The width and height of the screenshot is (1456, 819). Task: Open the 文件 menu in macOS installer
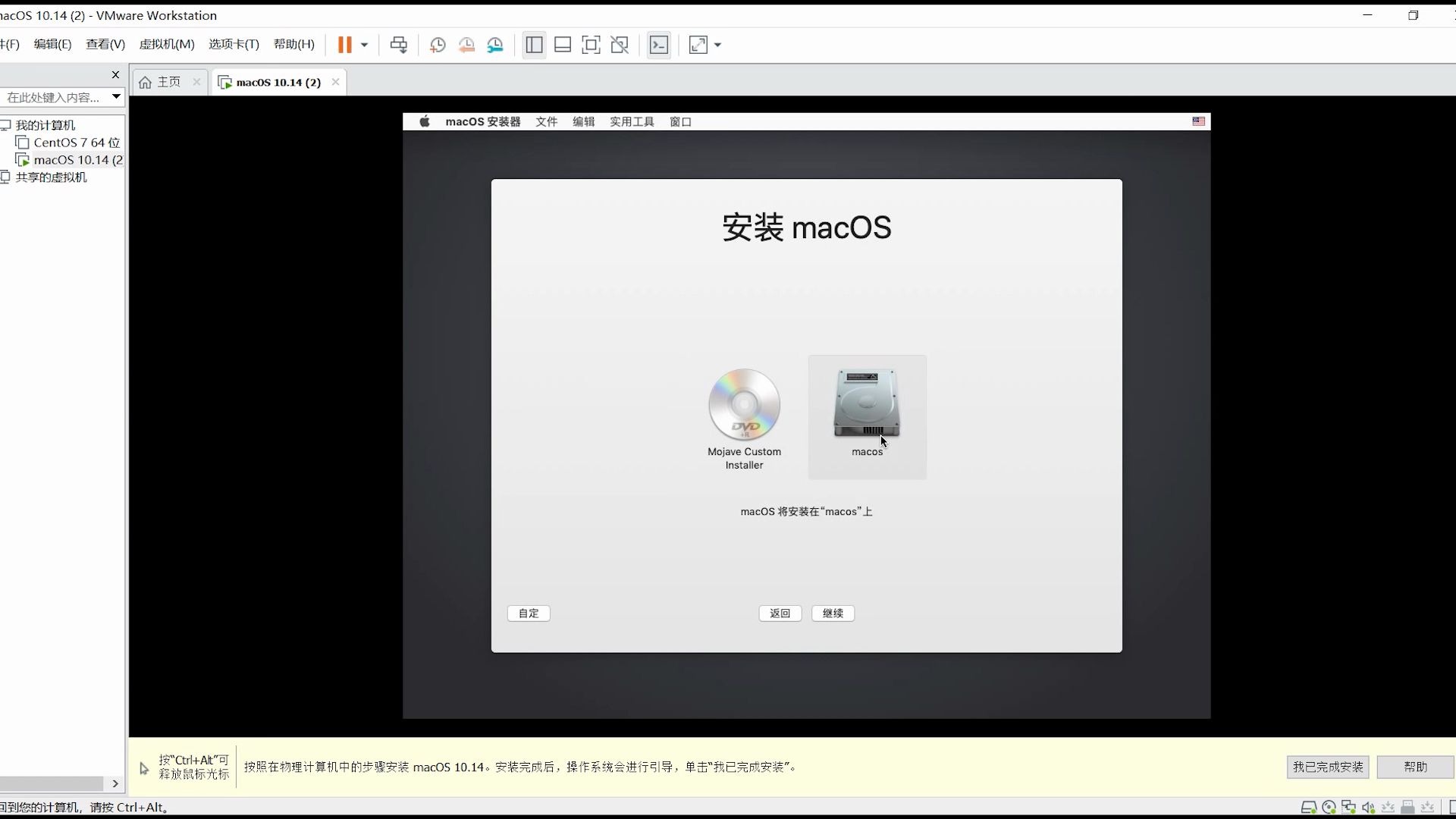(x=547, y=121)
